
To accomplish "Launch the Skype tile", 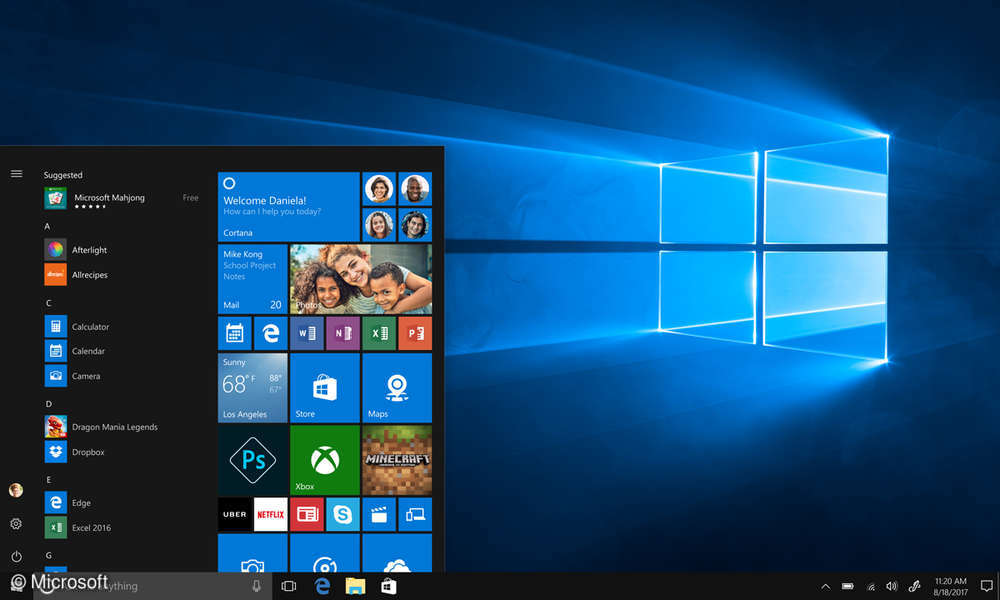I will [x=343, y=514].
